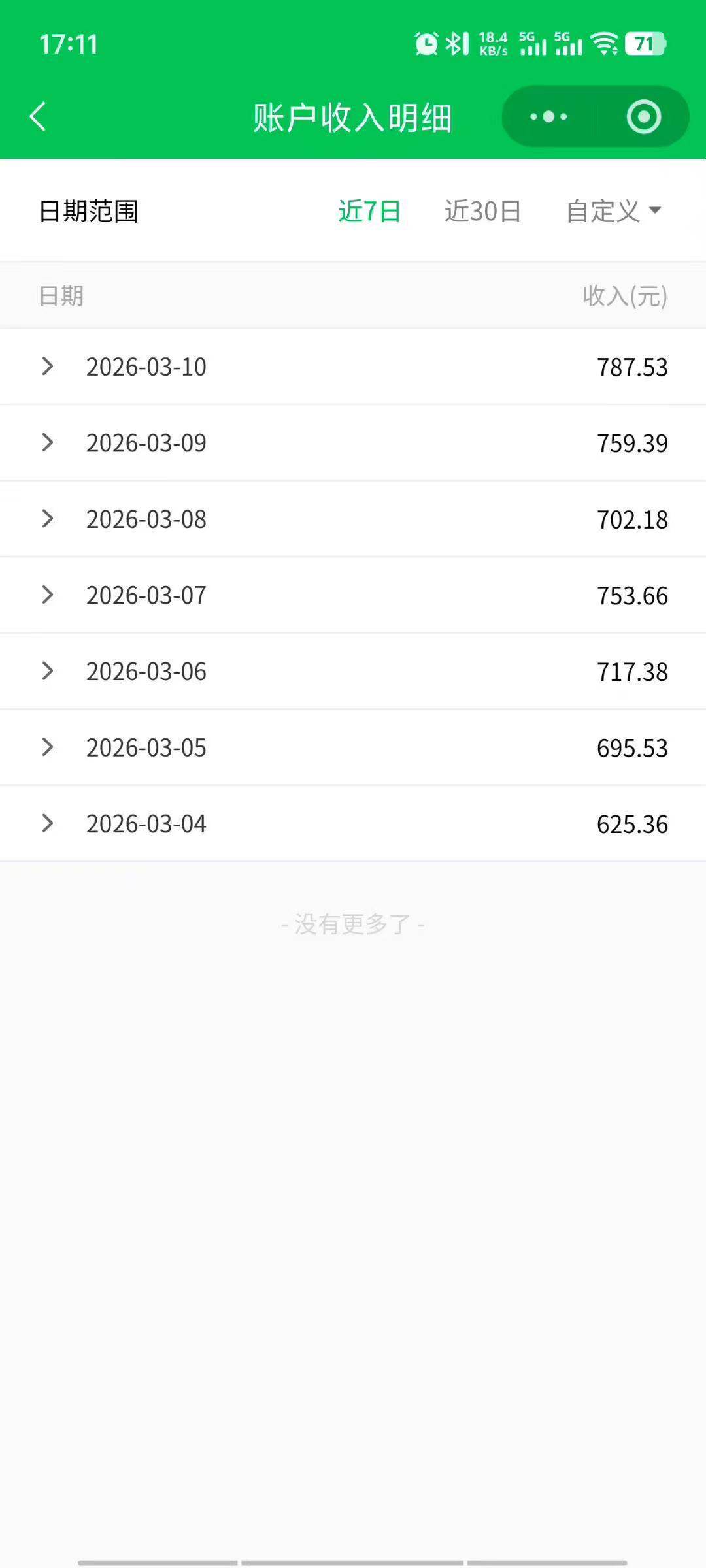
Task: Expand the 2026-03-09 row chevron
Action: tap(47, 442)
